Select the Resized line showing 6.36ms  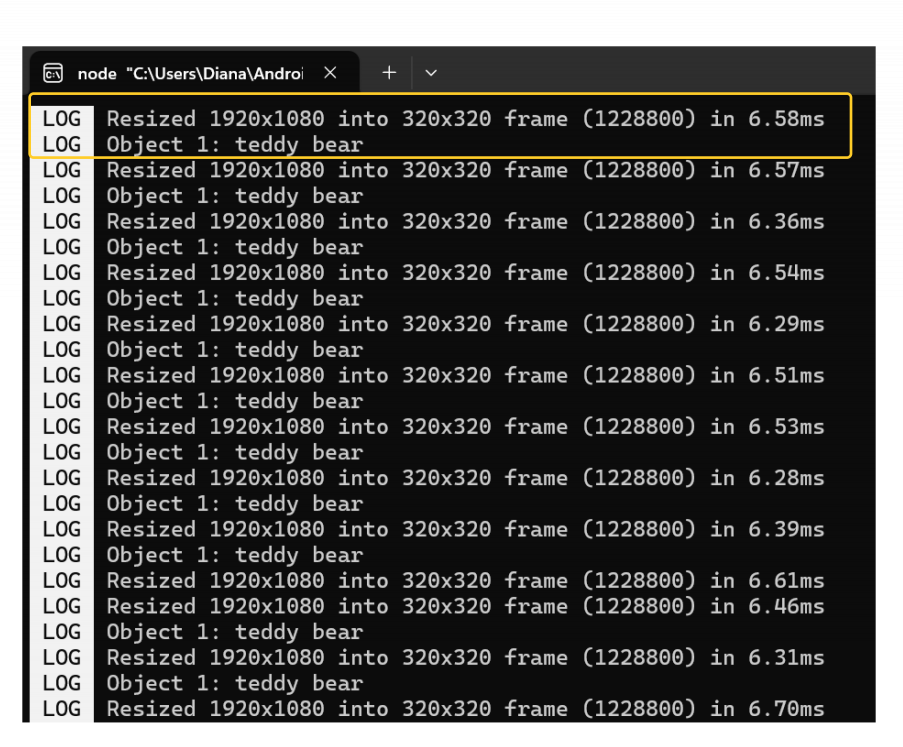[x=465, y=221]
